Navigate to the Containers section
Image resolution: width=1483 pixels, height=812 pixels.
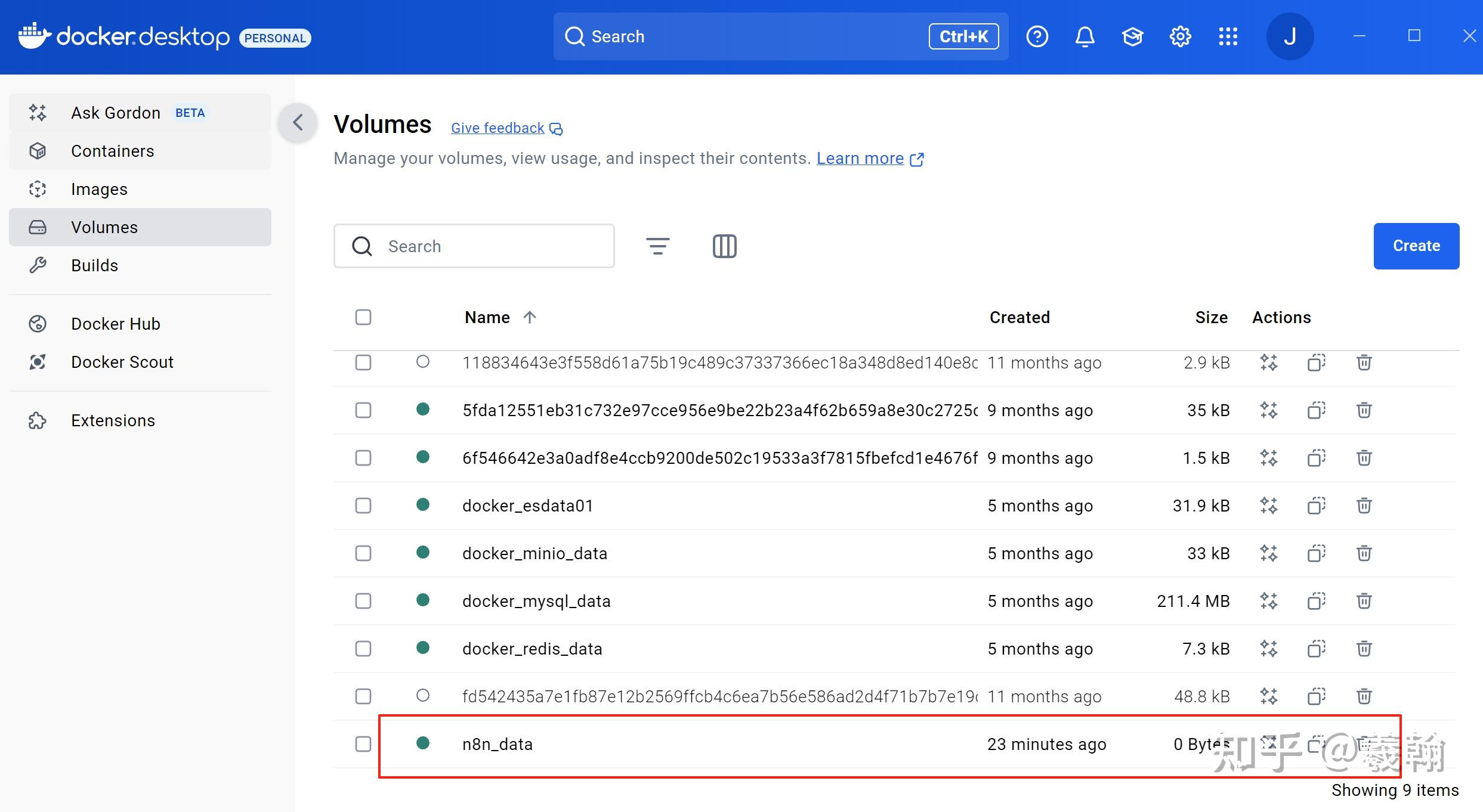point(112,151)
